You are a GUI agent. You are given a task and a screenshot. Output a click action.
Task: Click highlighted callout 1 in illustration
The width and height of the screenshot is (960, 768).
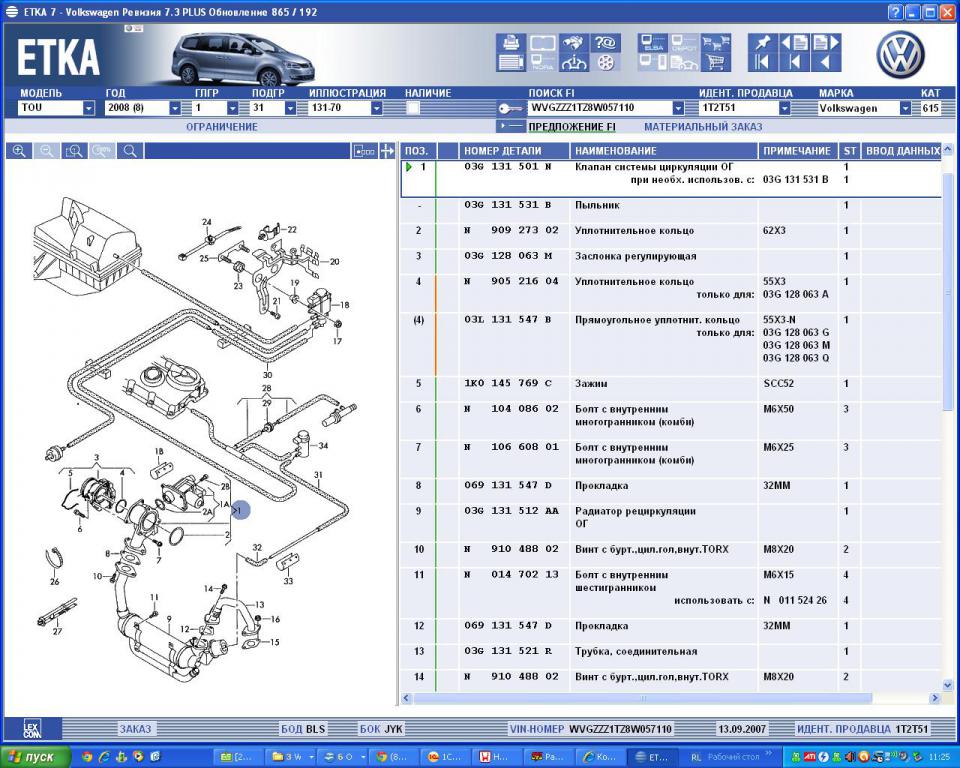click(240, 510)
